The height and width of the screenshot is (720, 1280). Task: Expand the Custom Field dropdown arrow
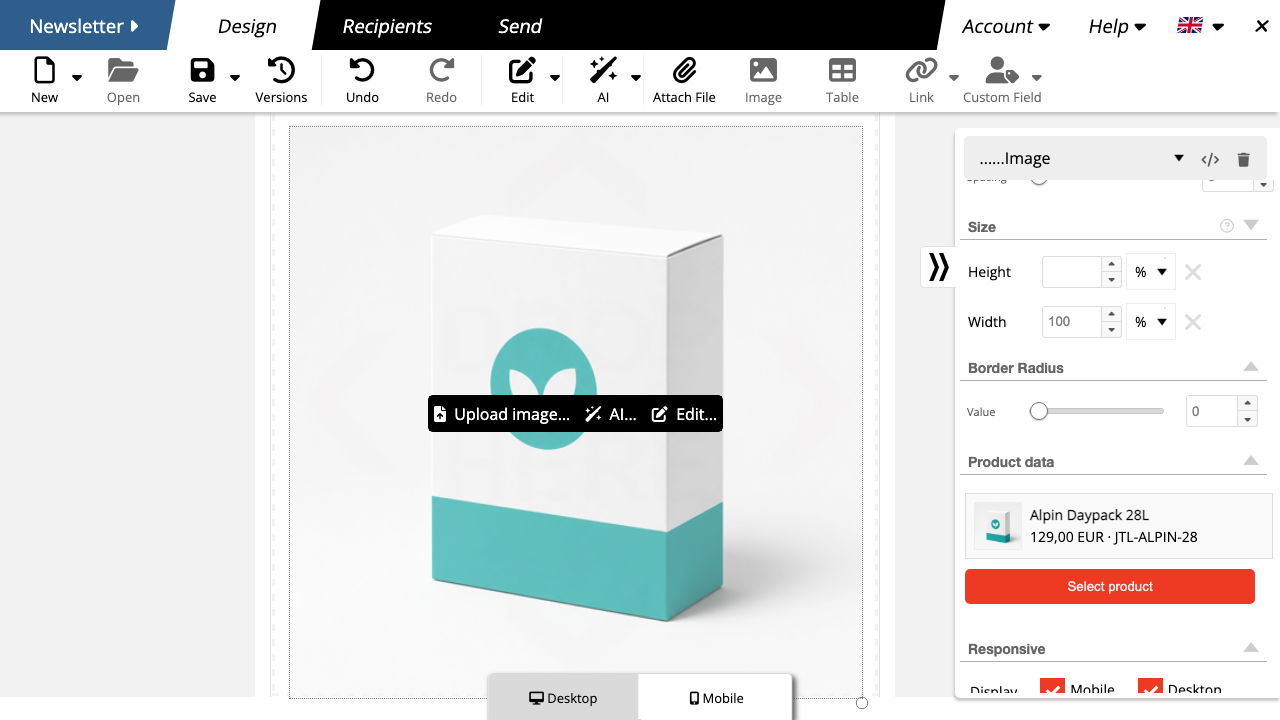[x=1037, y=78]
